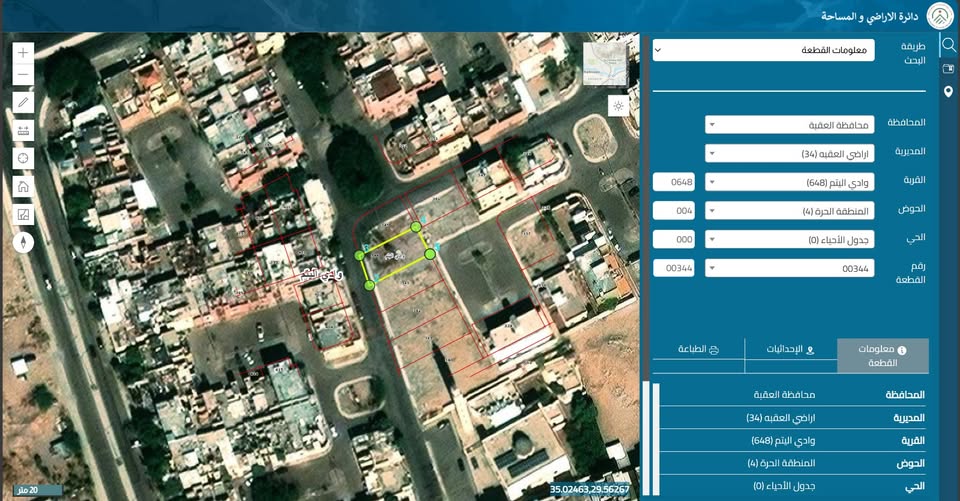Click the neighborhood code field 000
This screenshot has width=960, height=501.
click(674, 239)
